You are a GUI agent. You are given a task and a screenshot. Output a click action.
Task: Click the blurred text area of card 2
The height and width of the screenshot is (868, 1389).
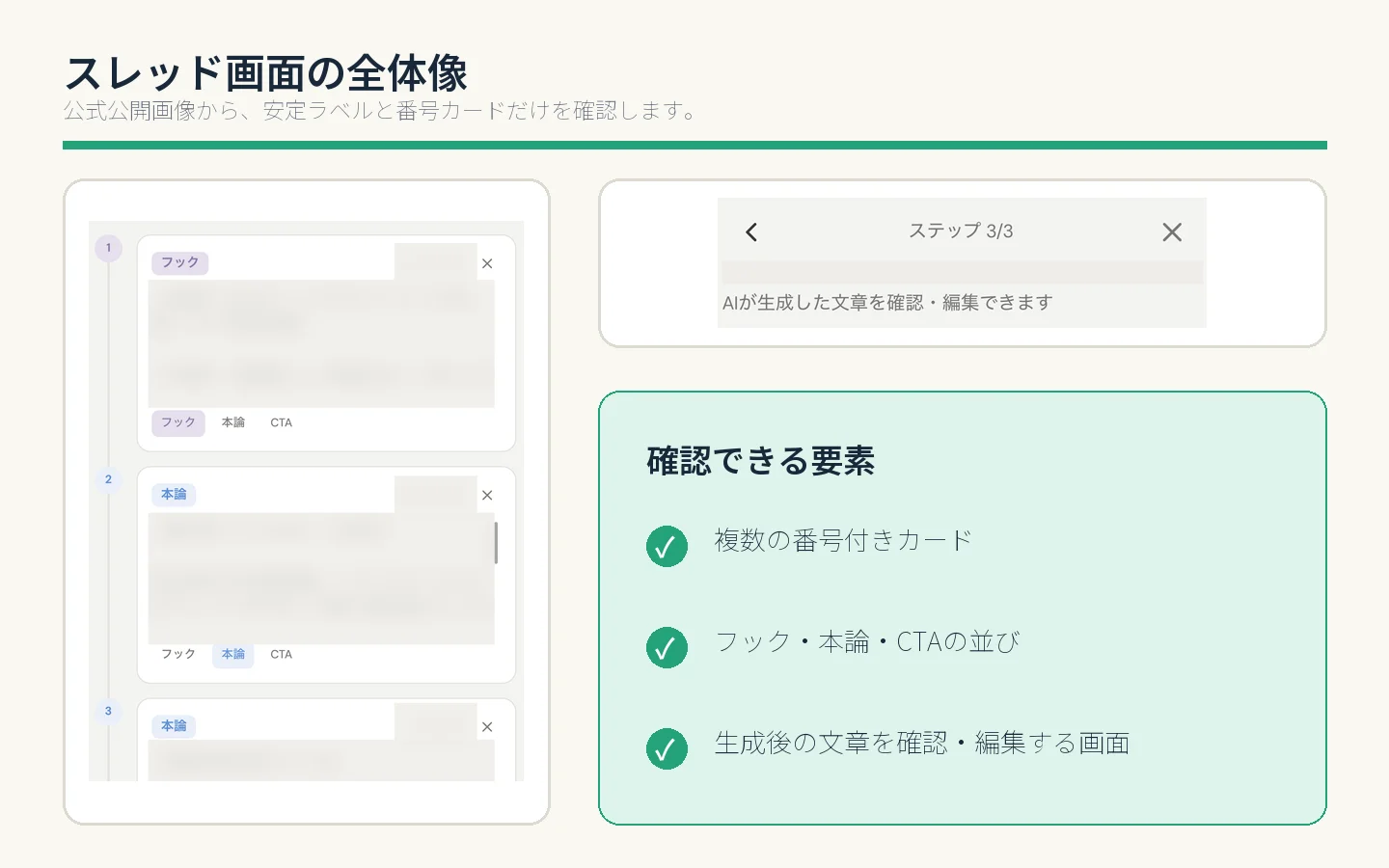tap(321, 578)
